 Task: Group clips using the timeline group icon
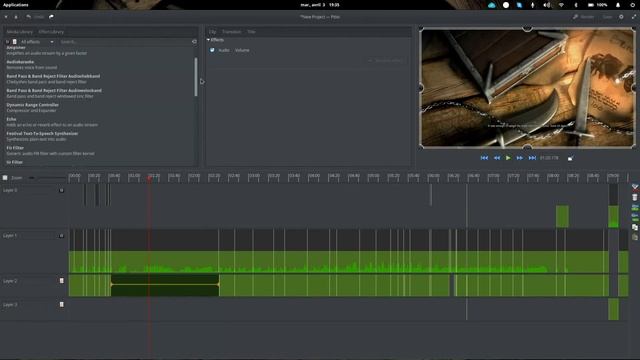pyautogui.click(x=635, y=207)
